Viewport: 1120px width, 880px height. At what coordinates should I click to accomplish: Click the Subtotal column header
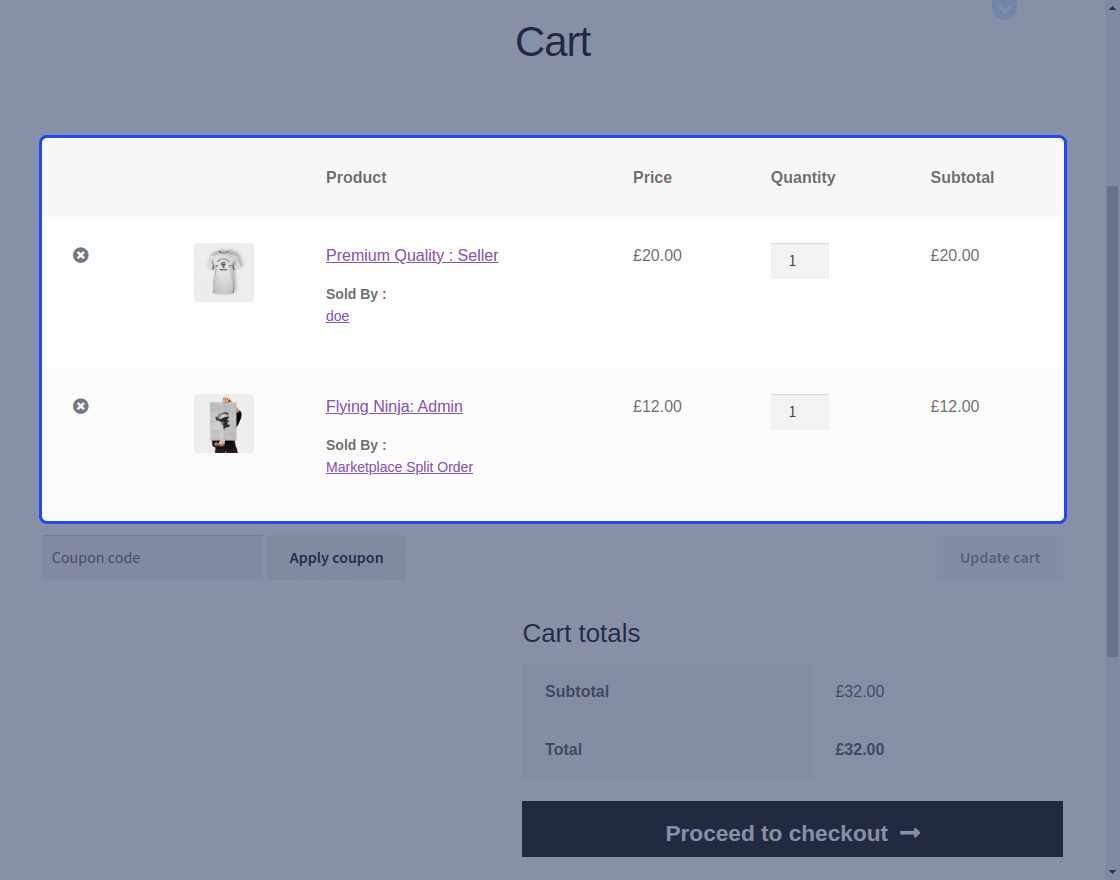(x=962, y=177)
